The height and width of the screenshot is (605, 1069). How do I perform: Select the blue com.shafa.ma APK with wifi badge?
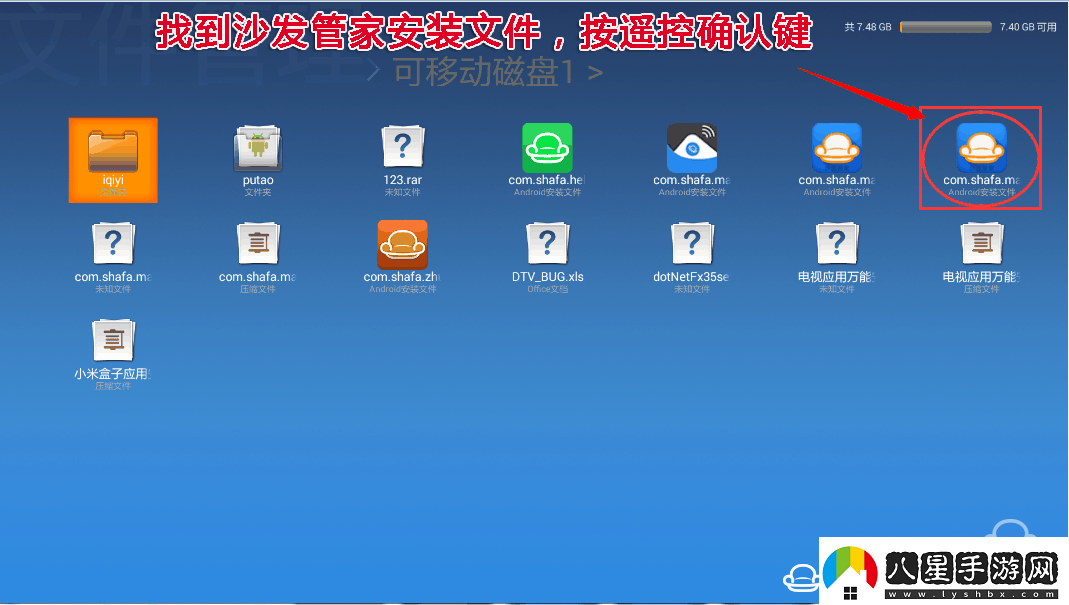pos(691,150)
